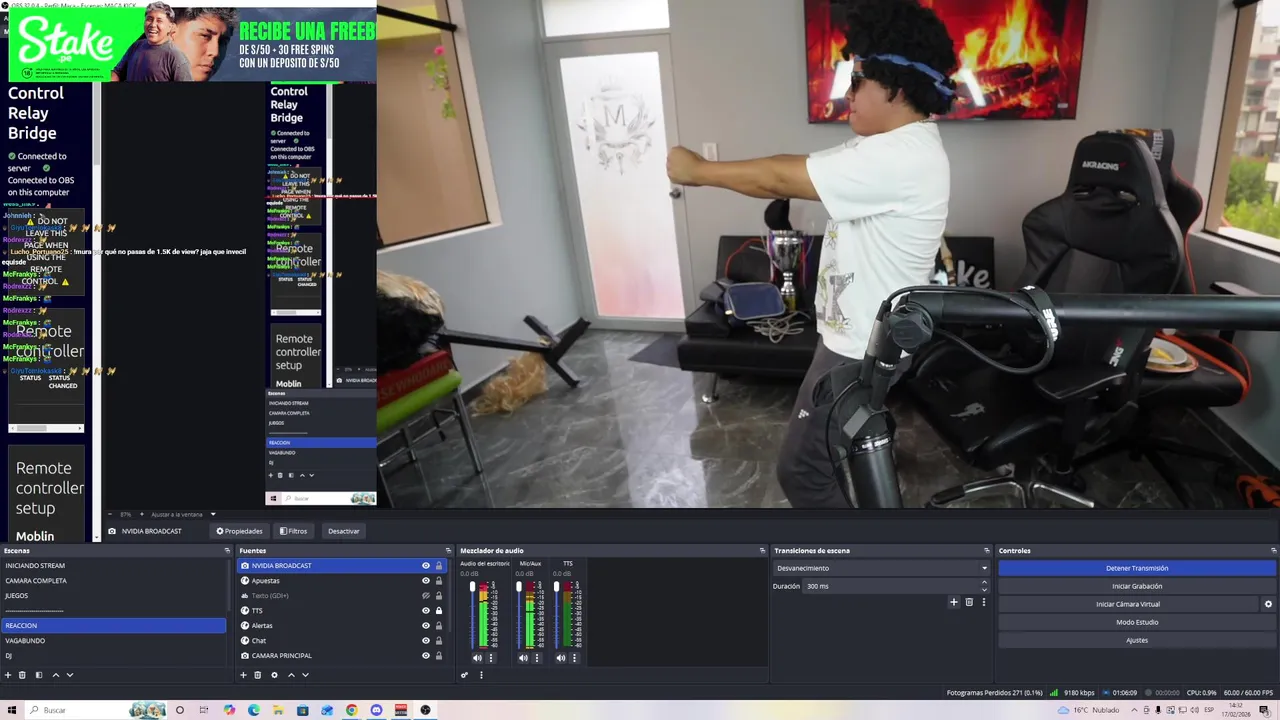This screenshot has width=1280, height=720.
Task: Open virtual camera settings gear
Action: coord(1268,604)
